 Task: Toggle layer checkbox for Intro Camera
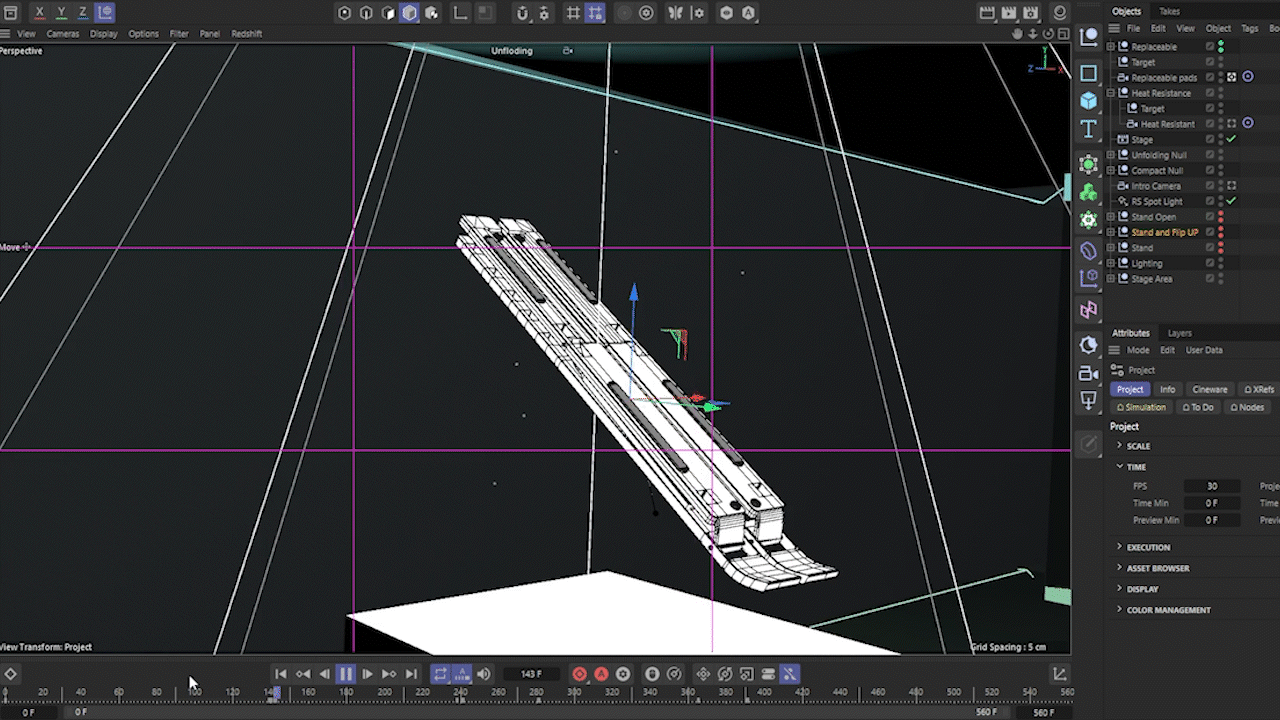[1210, 186]
